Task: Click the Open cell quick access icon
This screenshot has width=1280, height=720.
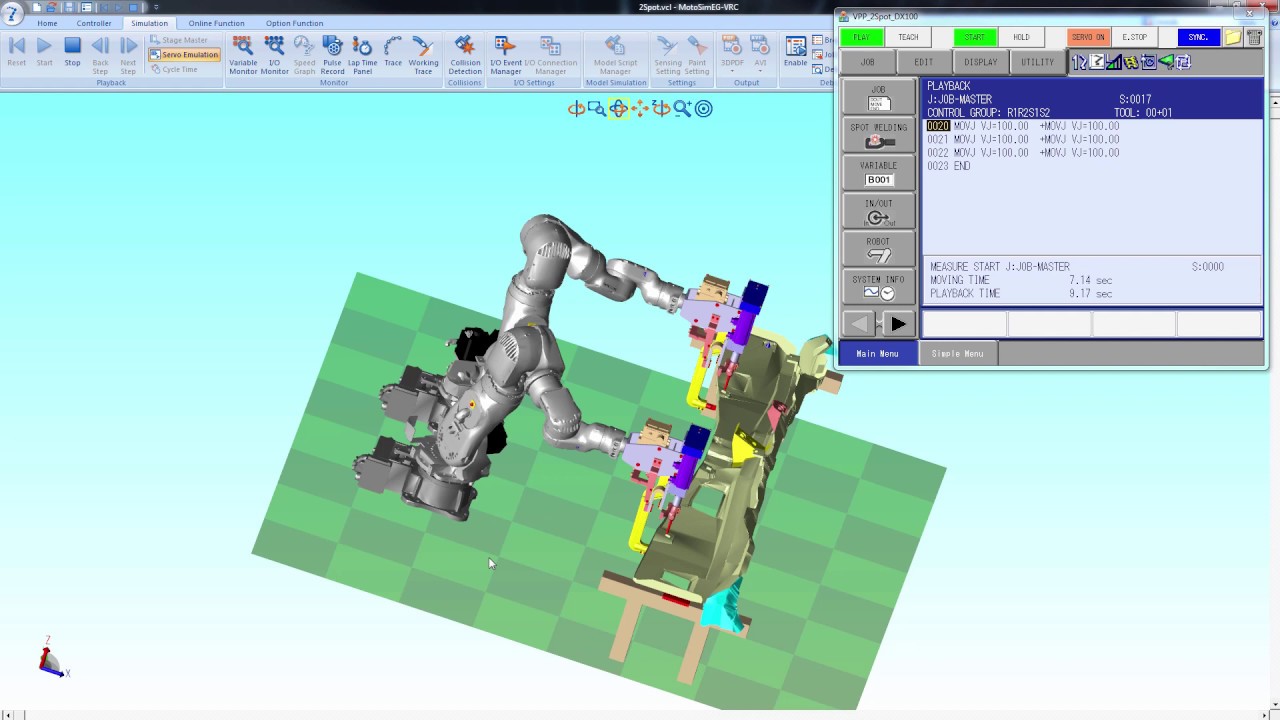Action: click(x=52, y=7)
